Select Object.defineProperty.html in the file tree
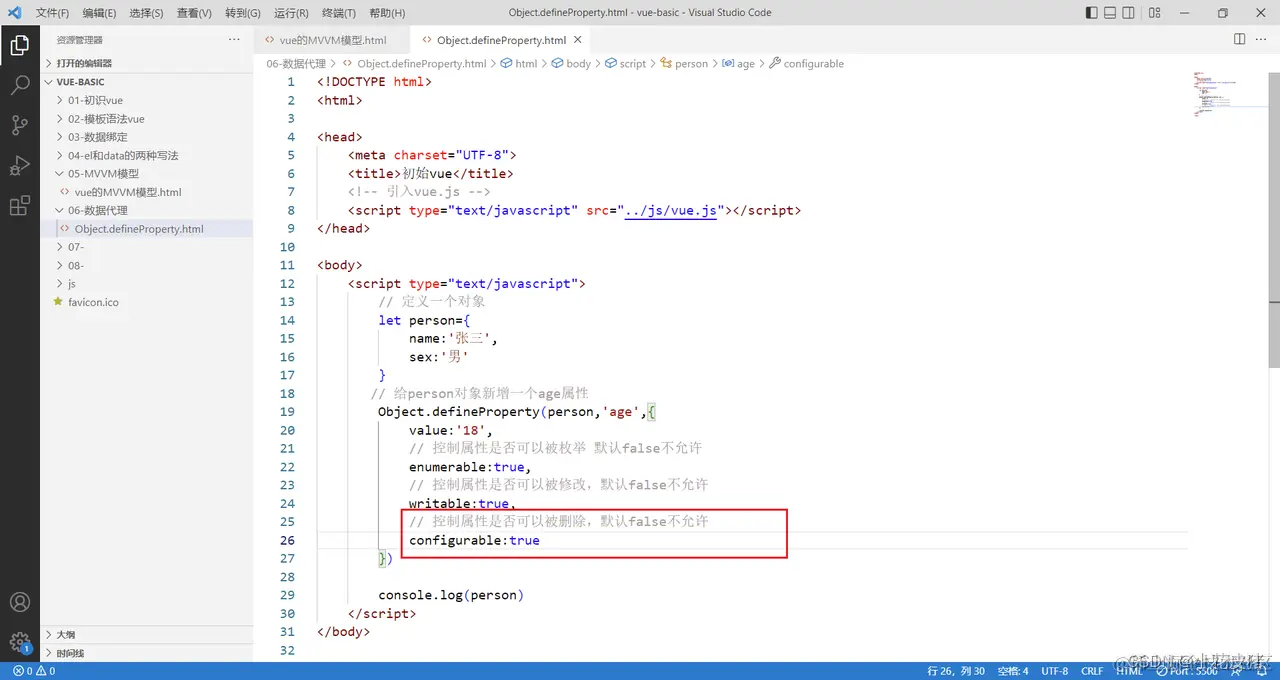The height and width of the screenshot is (680, 1280). click(x=146, y=229)
